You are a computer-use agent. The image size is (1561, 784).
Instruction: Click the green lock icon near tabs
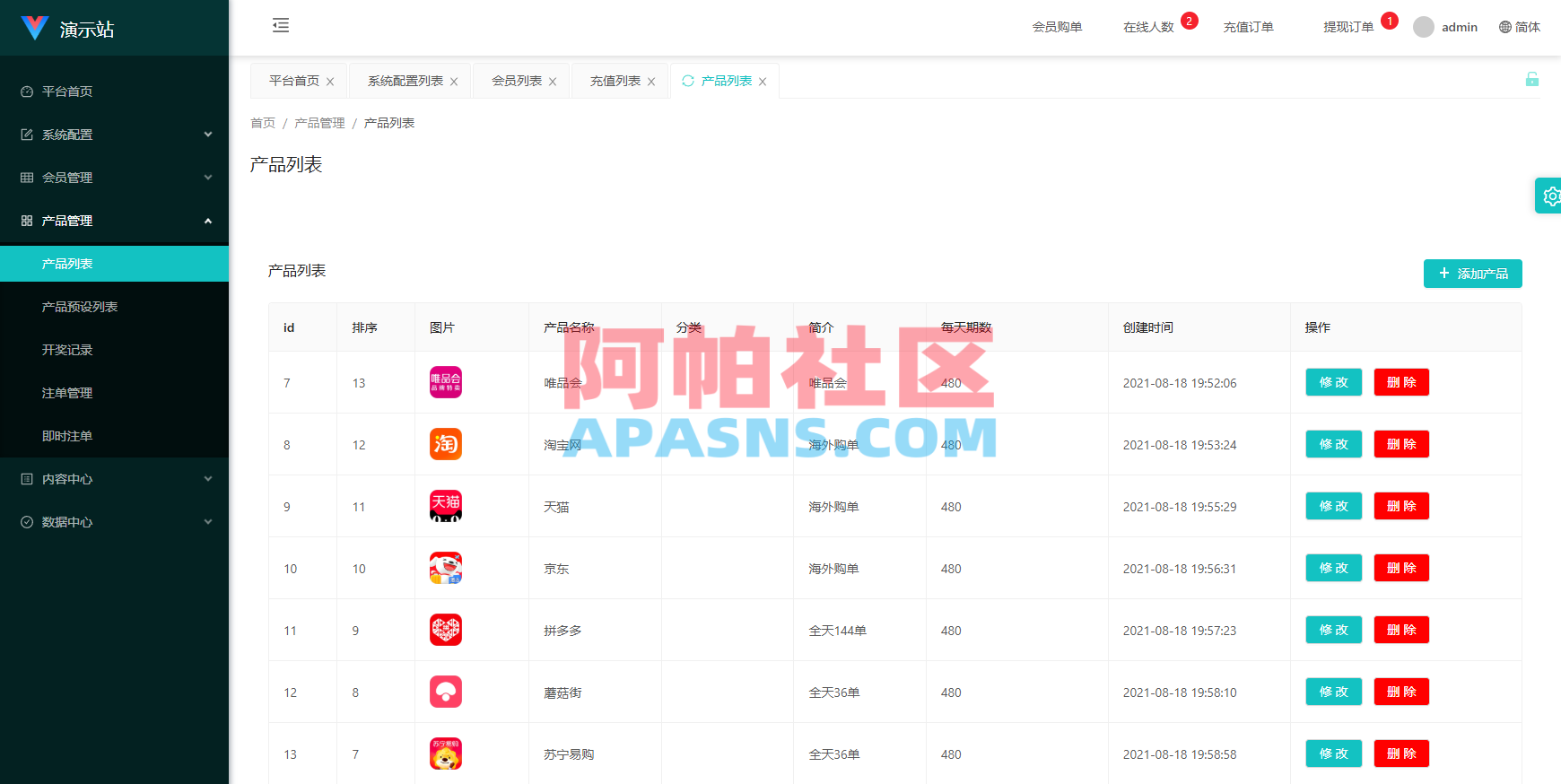click(x=1532, y=79)
